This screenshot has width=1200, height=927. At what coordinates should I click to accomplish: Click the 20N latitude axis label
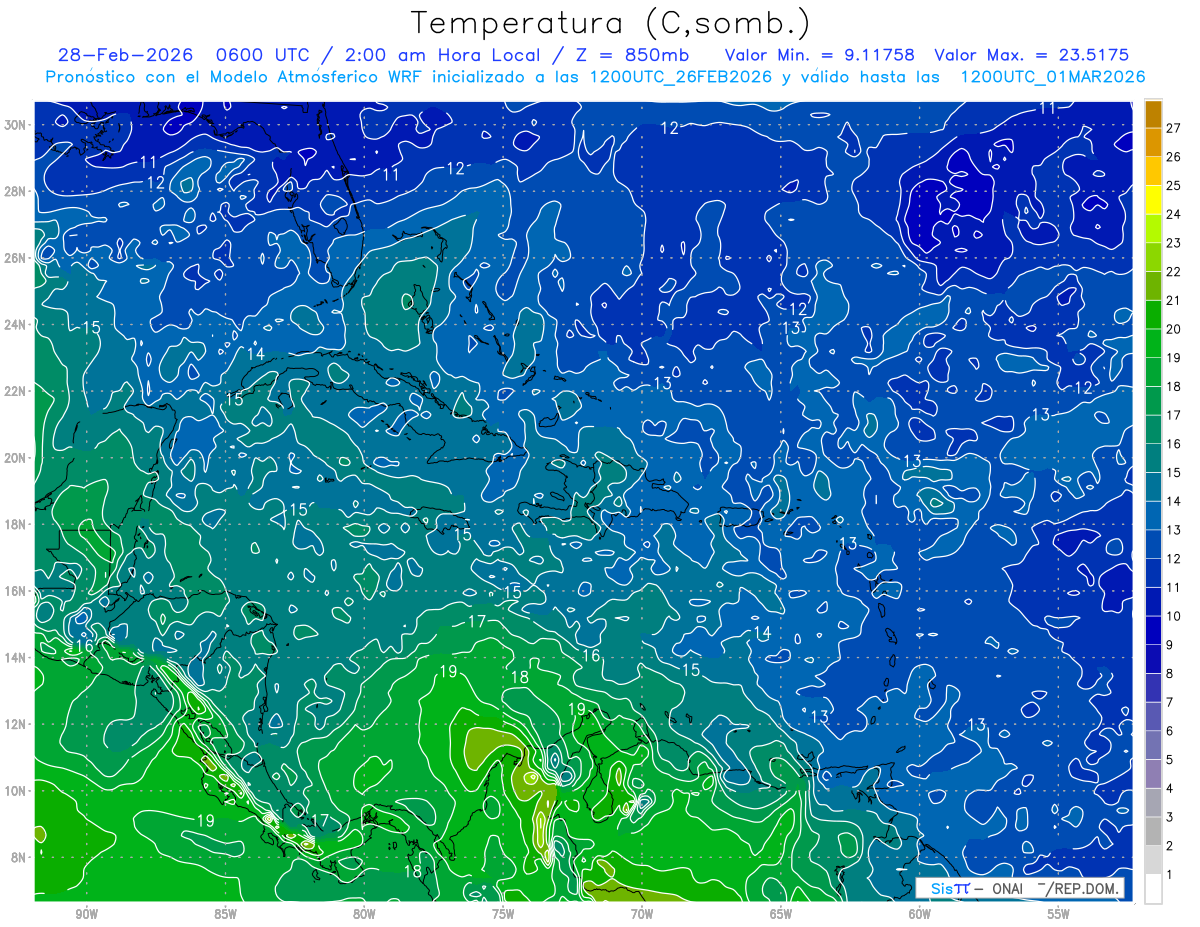coord(17,458)
